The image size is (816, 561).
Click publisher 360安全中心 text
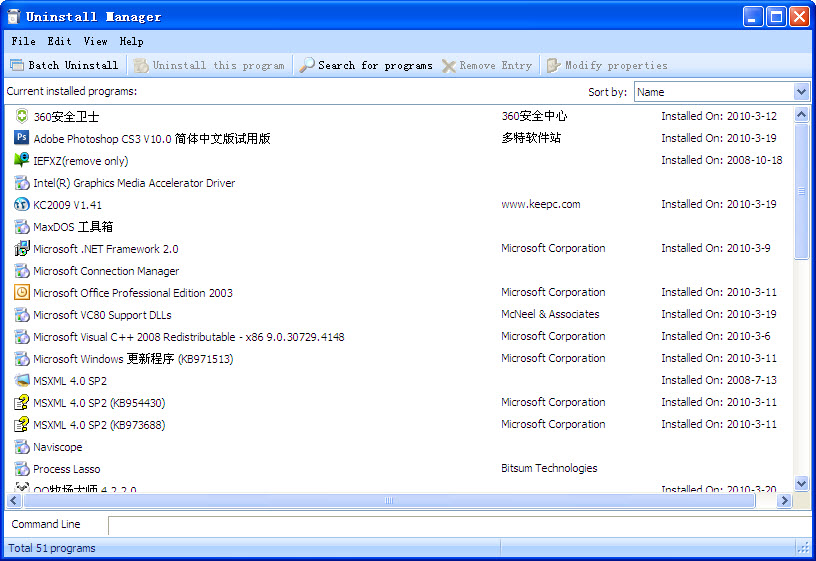point(534,116)
